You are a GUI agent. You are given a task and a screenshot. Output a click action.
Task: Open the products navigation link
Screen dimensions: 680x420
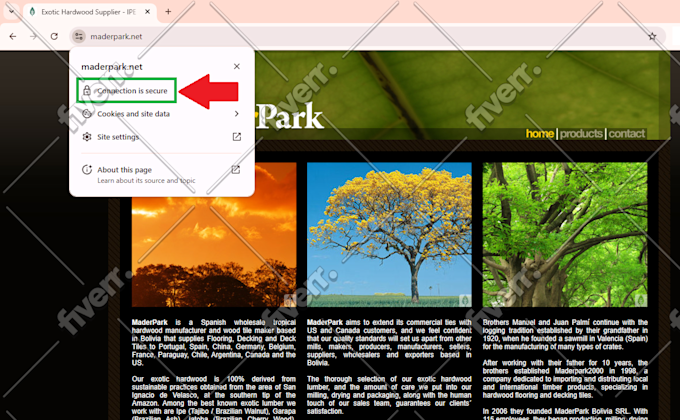(581, 134)
